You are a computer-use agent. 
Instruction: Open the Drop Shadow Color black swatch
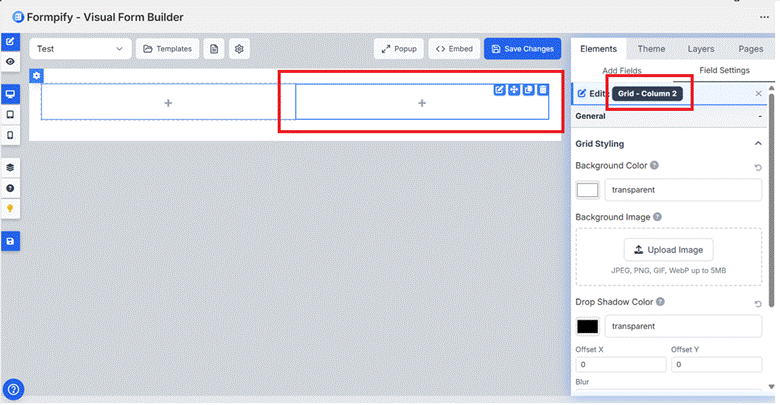[x=587, y=326]
